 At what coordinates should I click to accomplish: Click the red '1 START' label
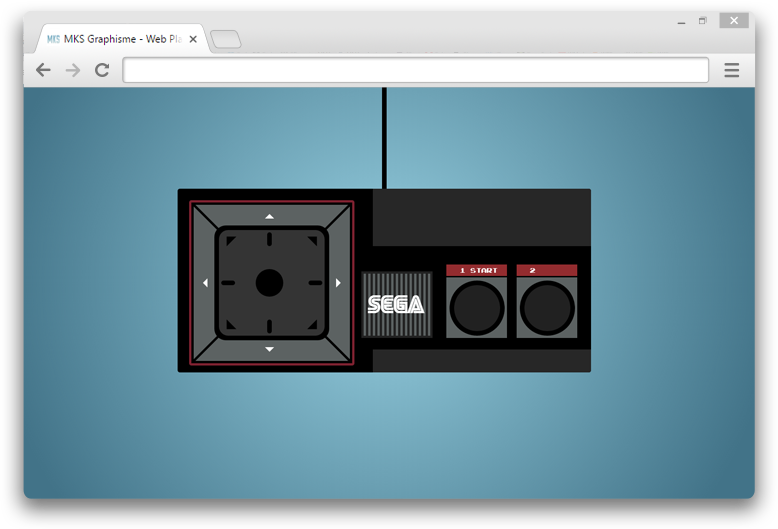pyautogui.click(x=476, y=270)
